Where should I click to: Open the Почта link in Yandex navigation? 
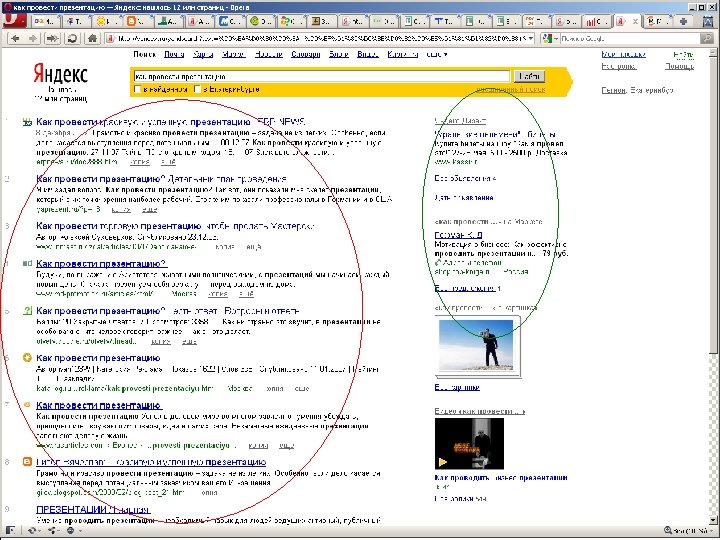(174, 54)
